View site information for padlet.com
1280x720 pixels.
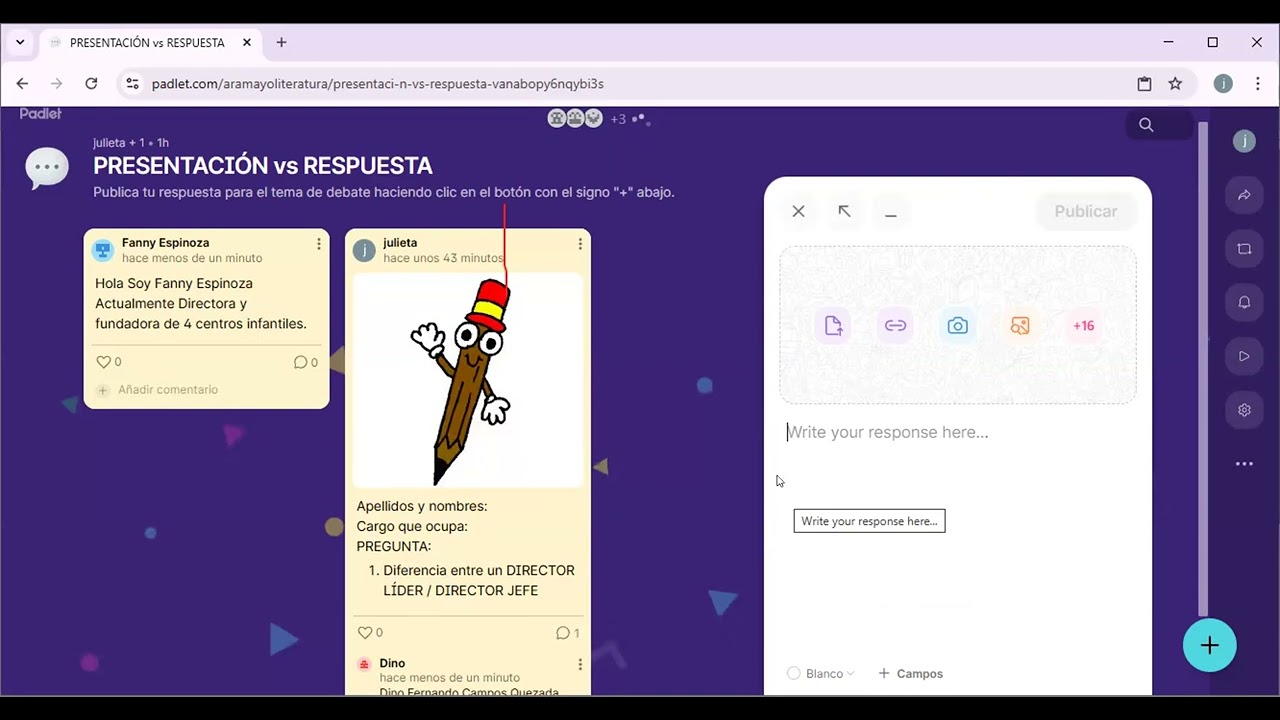click(132, 84)
